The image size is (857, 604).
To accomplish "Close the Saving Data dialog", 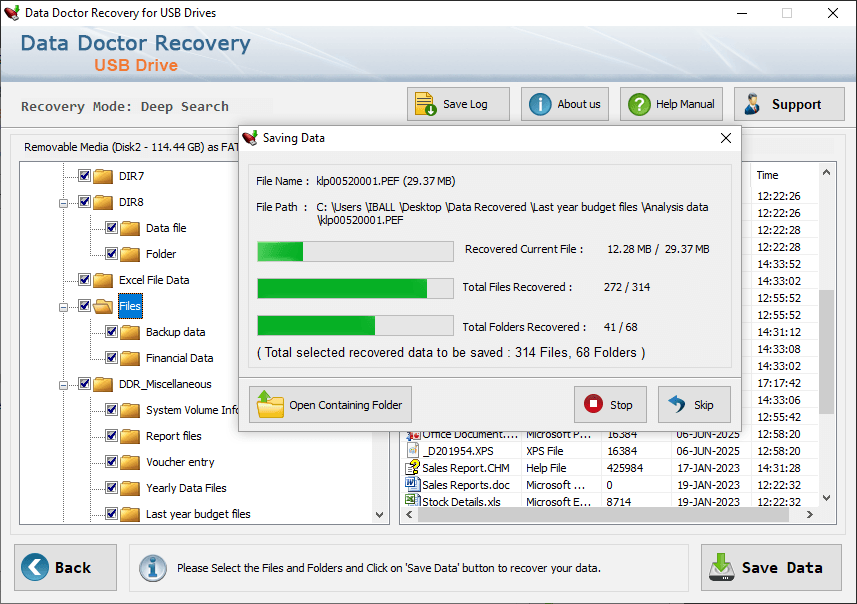I will (x=726, y=138).
